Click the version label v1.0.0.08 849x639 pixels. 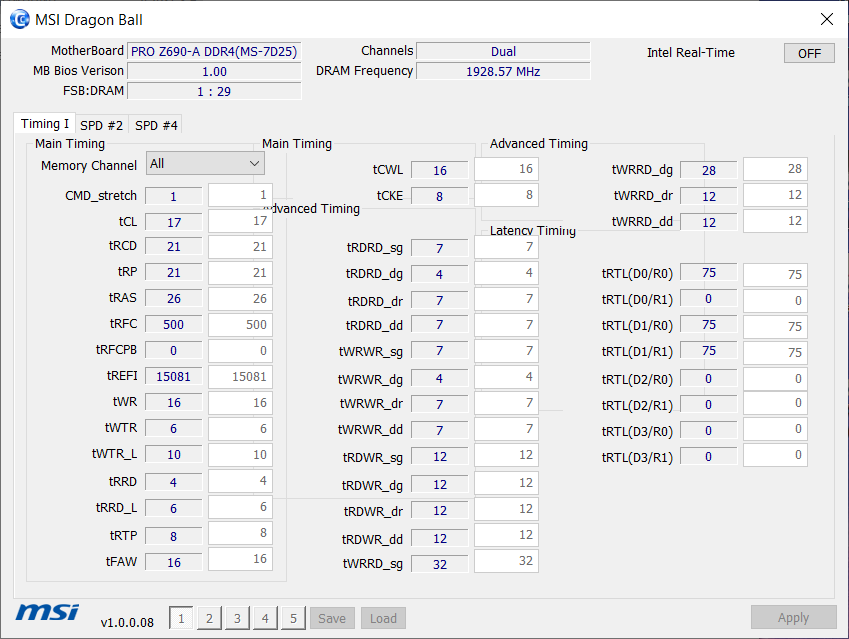coord(127,622)
